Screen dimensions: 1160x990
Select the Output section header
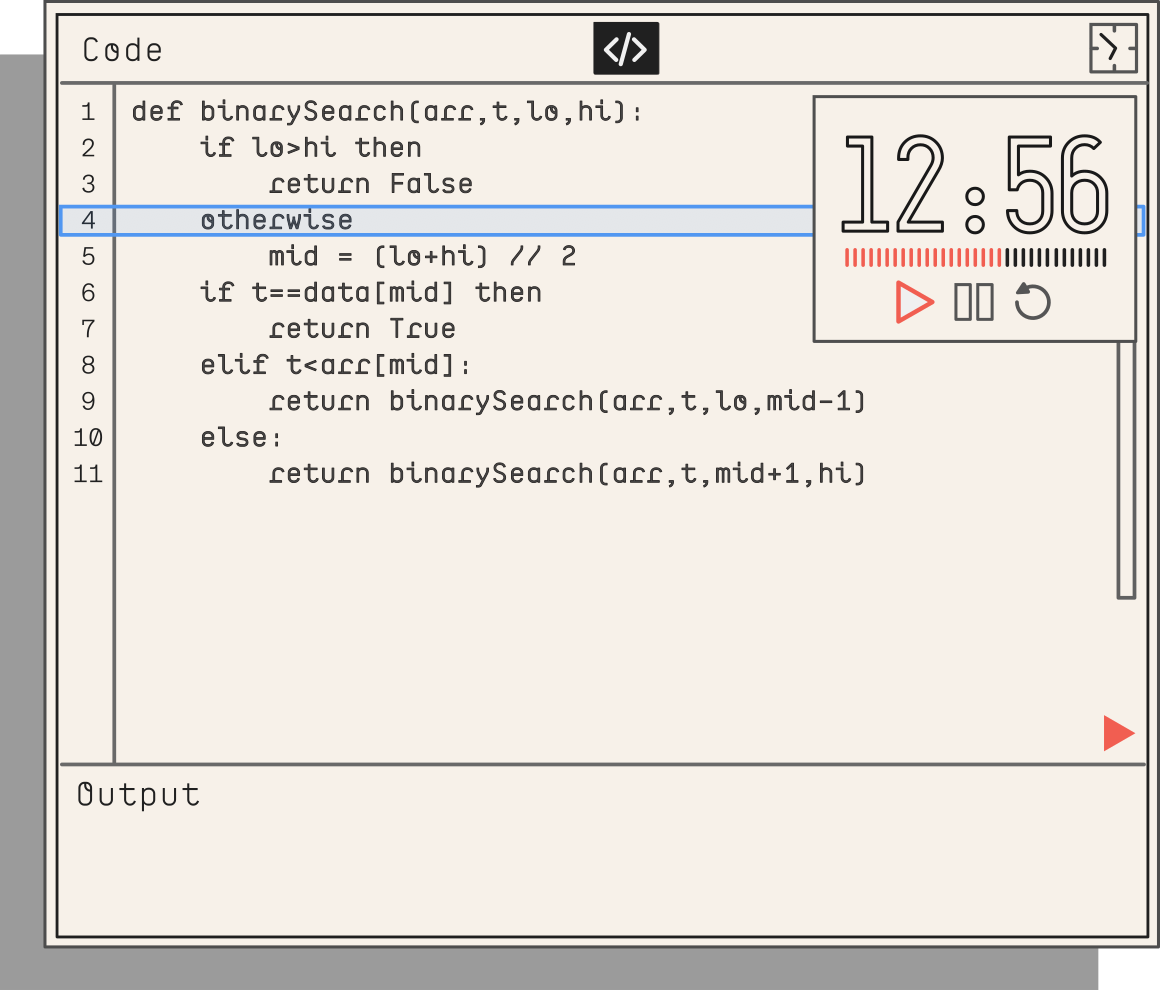pos(136,794)
